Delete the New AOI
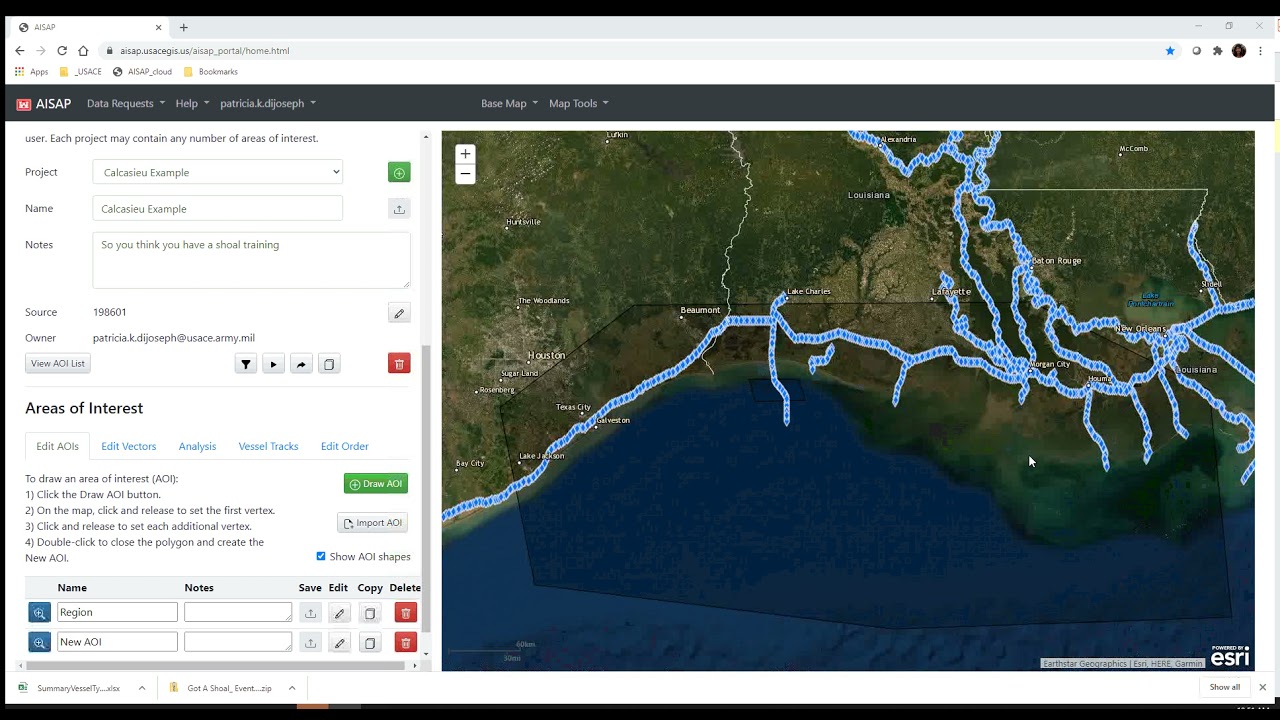1280x720 pixels. click(x=405, y=642)
